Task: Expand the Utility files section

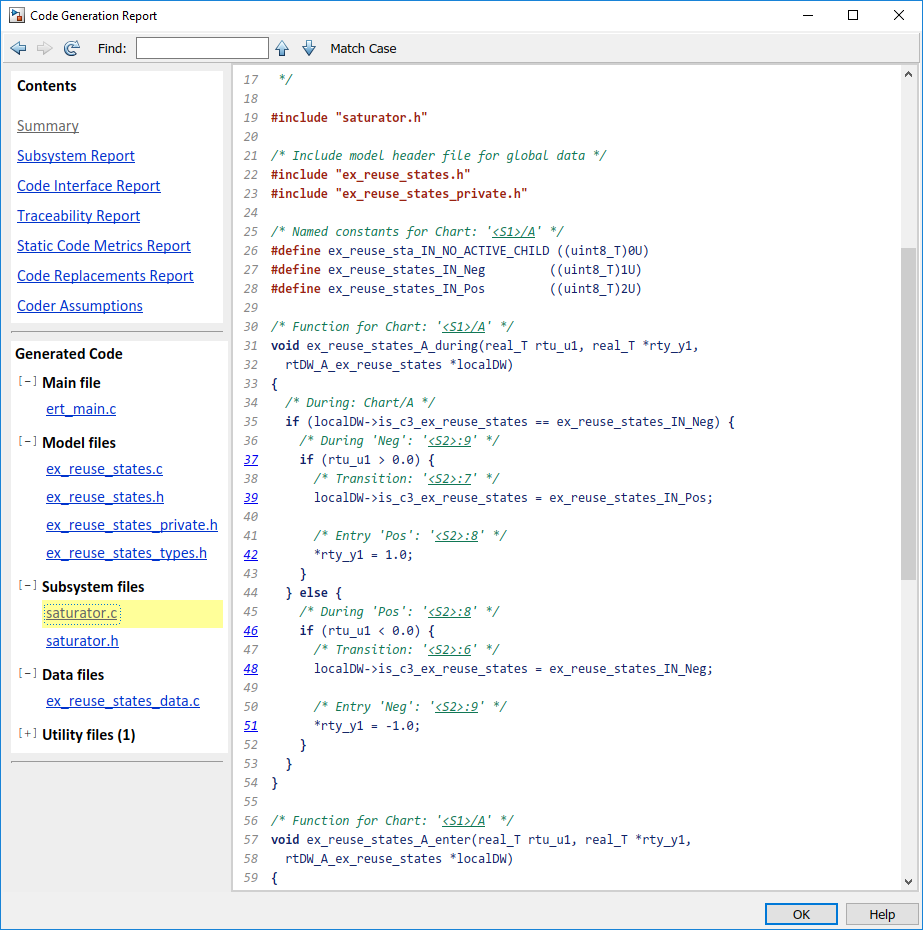Action: click(27, 733)
